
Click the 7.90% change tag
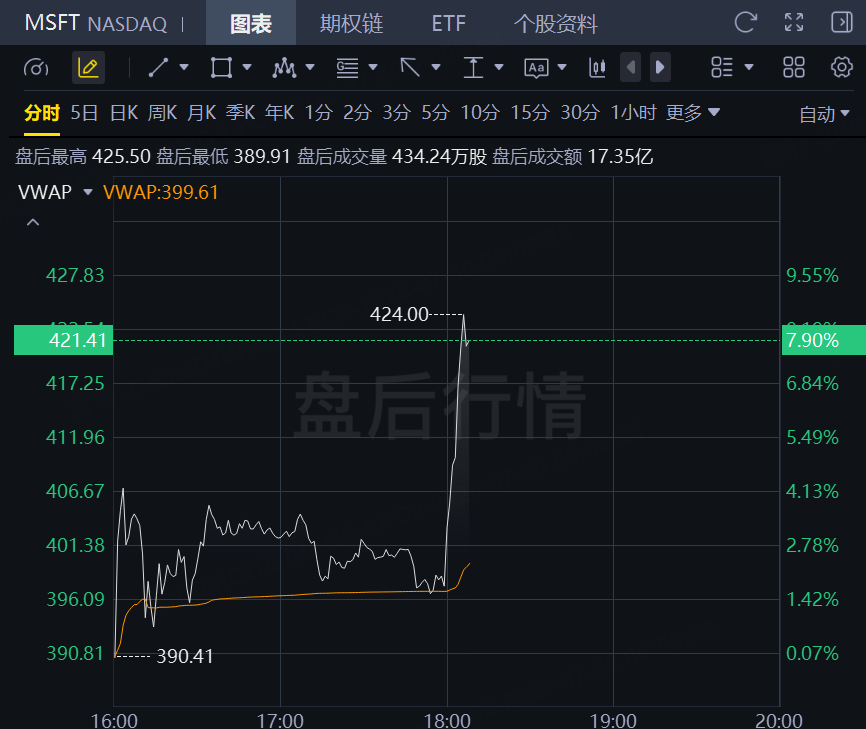[x=823, y=340]
